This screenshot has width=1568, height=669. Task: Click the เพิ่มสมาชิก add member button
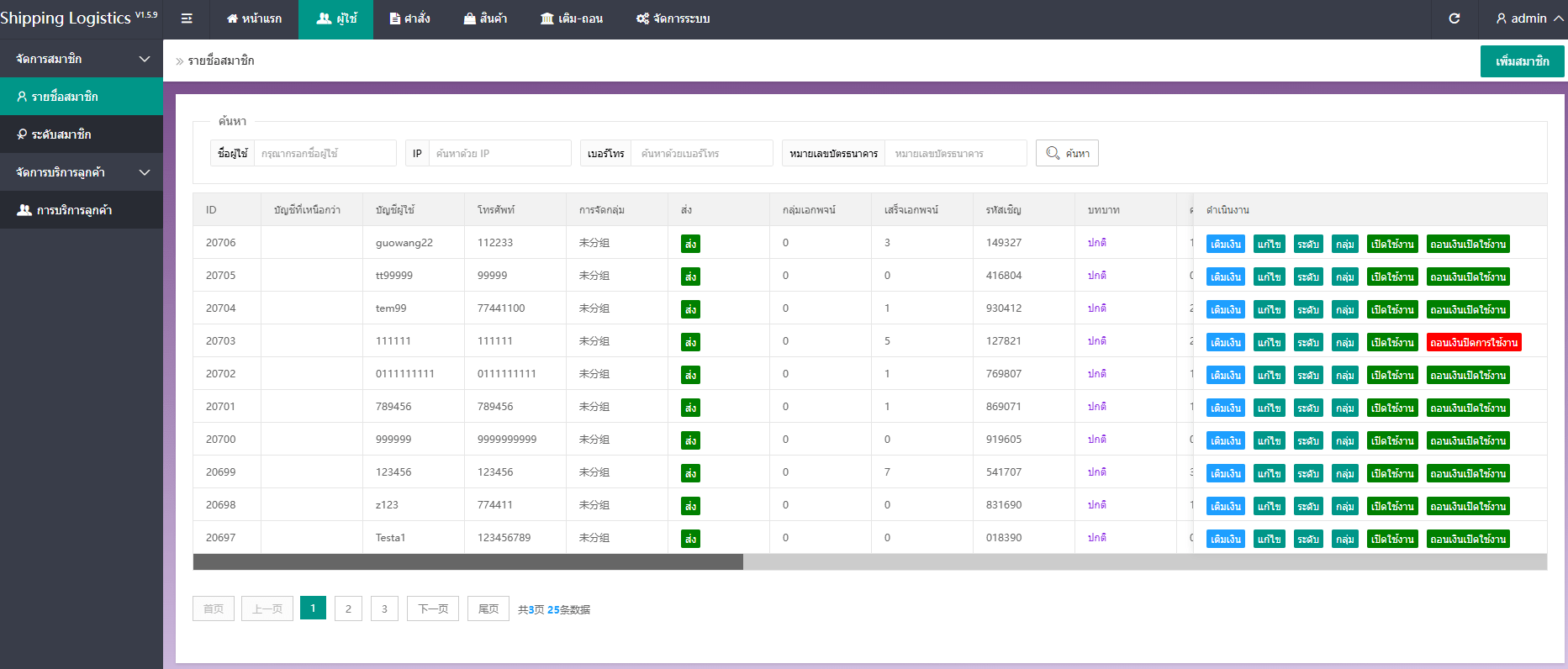tap(1522, 61)
